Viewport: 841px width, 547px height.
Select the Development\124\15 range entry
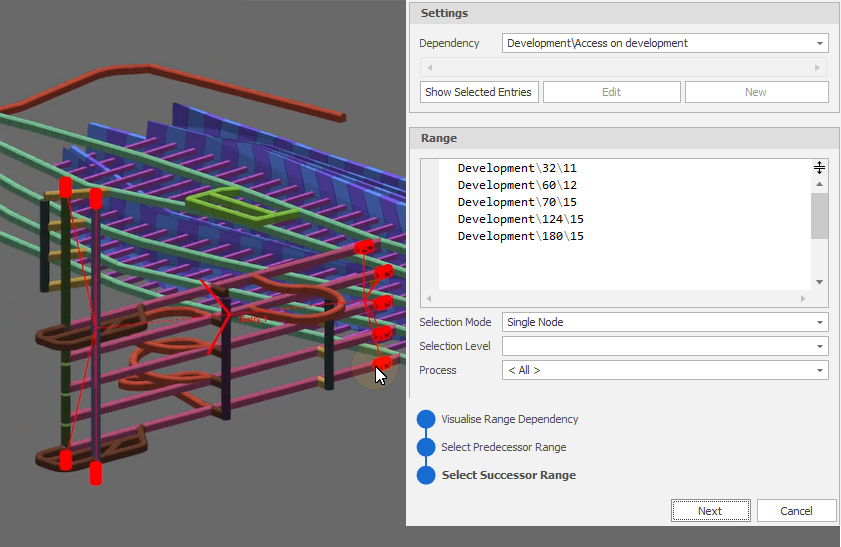click(x=520, y=219)
